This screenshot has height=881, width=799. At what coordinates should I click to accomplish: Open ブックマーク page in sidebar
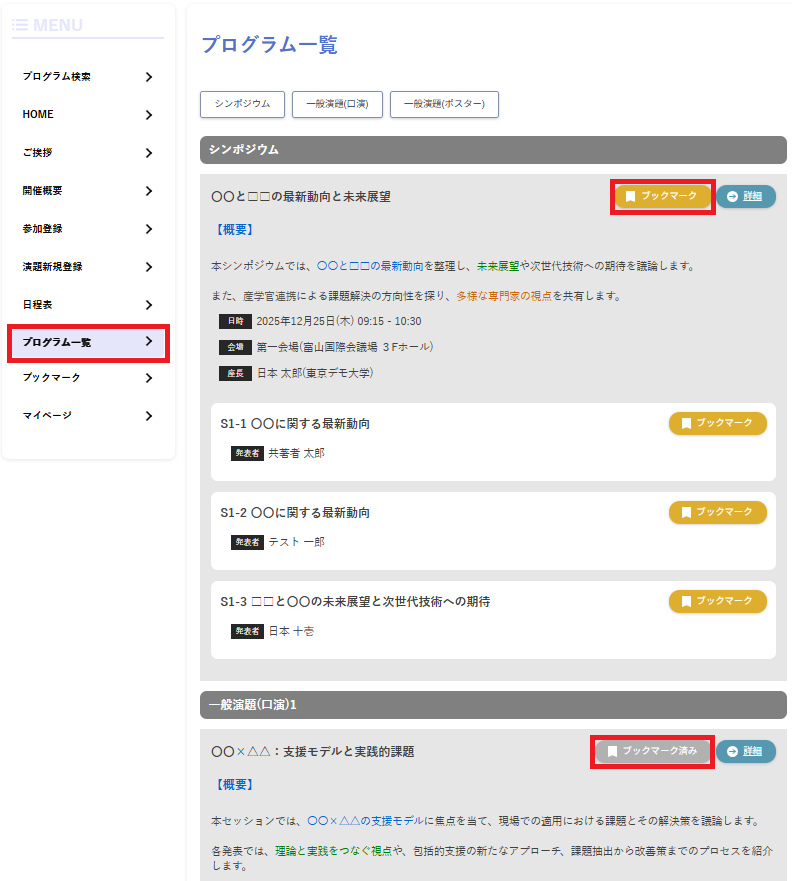tap(51, 378)
